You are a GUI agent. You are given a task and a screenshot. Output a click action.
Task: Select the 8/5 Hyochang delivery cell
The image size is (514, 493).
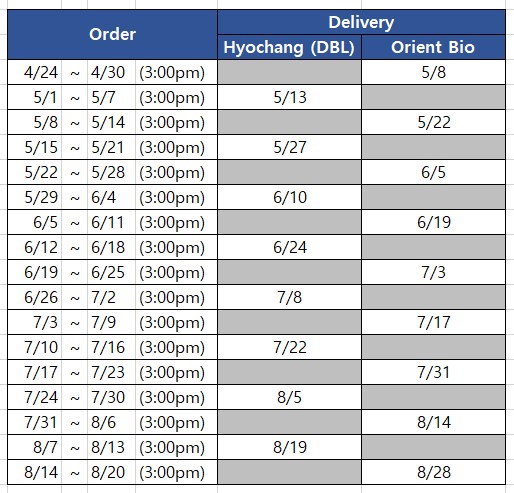click(289, 397)
